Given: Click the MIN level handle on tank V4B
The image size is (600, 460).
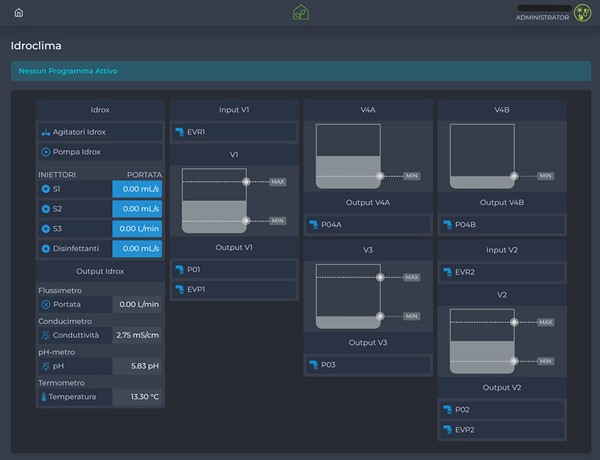Looking at the screenshot, I should point(513,175).
